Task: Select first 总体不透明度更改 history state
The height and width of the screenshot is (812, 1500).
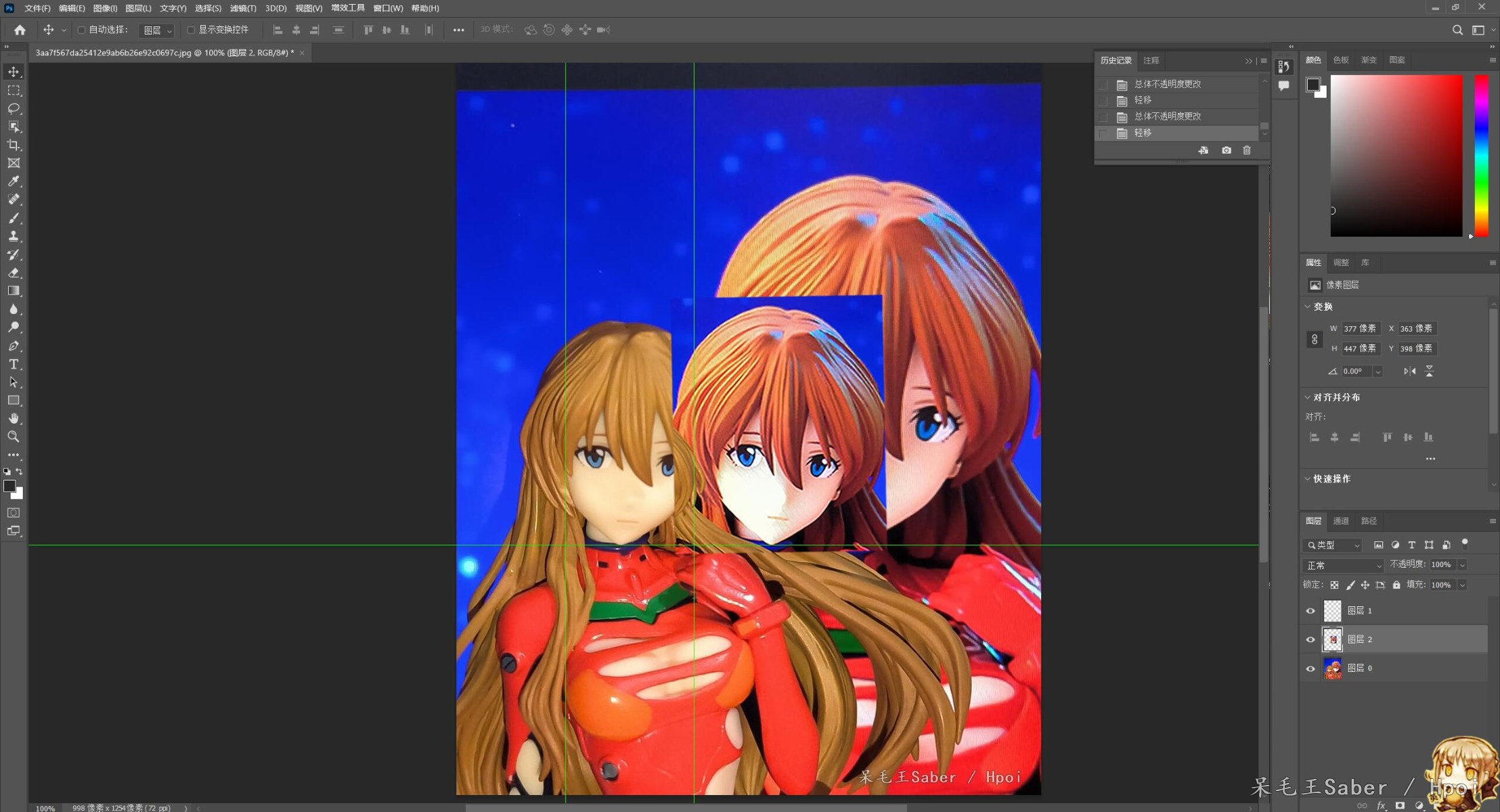Action: (x=1177, y=85)
